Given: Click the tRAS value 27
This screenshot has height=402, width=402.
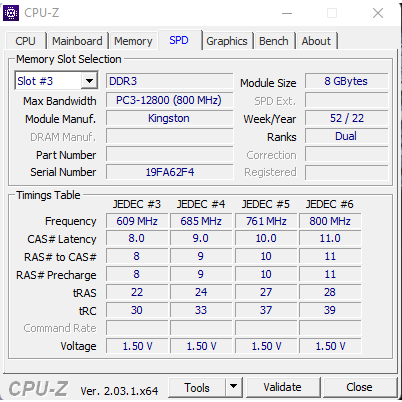Looking at the screenshot, I should pyautogui.click(x=266, y=292).
